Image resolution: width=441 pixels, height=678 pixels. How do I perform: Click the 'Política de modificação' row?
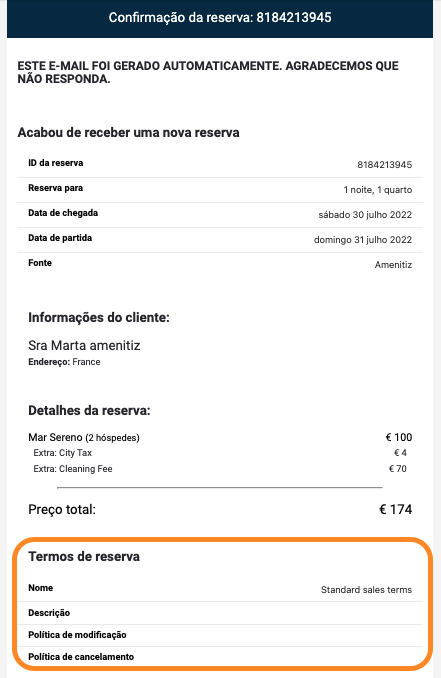point(220,635)
